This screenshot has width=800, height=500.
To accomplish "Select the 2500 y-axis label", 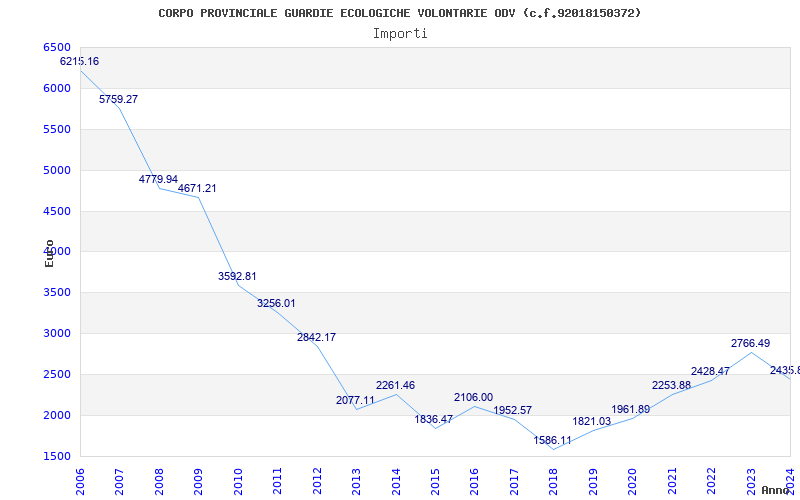I will pyautogui.click(x=57, y=374).
